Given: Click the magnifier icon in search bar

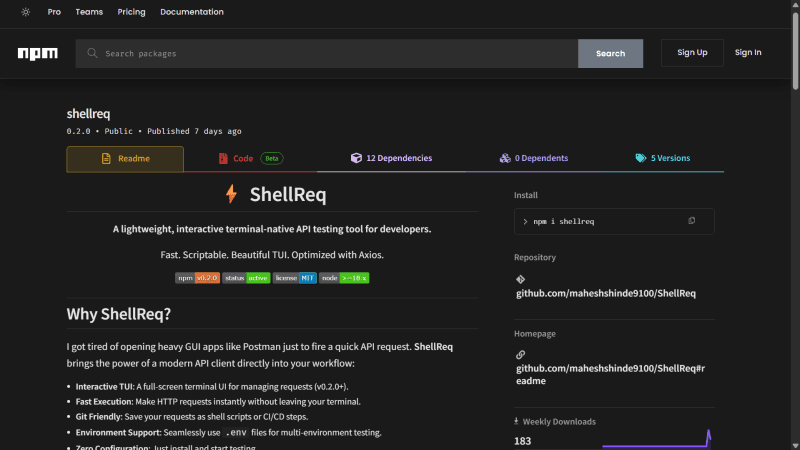Looking at the screenshot, I should 92,53.
